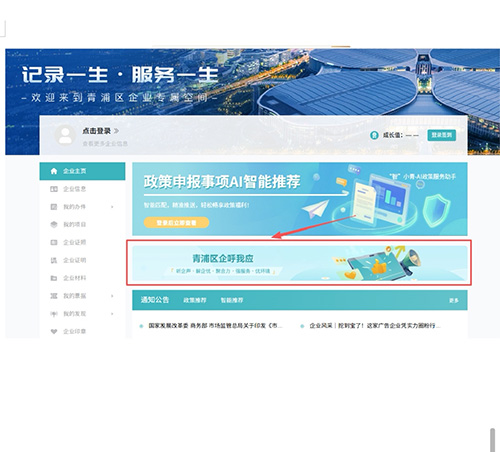Open the 小青-AI政策服务助手 link
The width and height of the screenshot is (500, 452).
pyautogui.click(x=423, y=177)
